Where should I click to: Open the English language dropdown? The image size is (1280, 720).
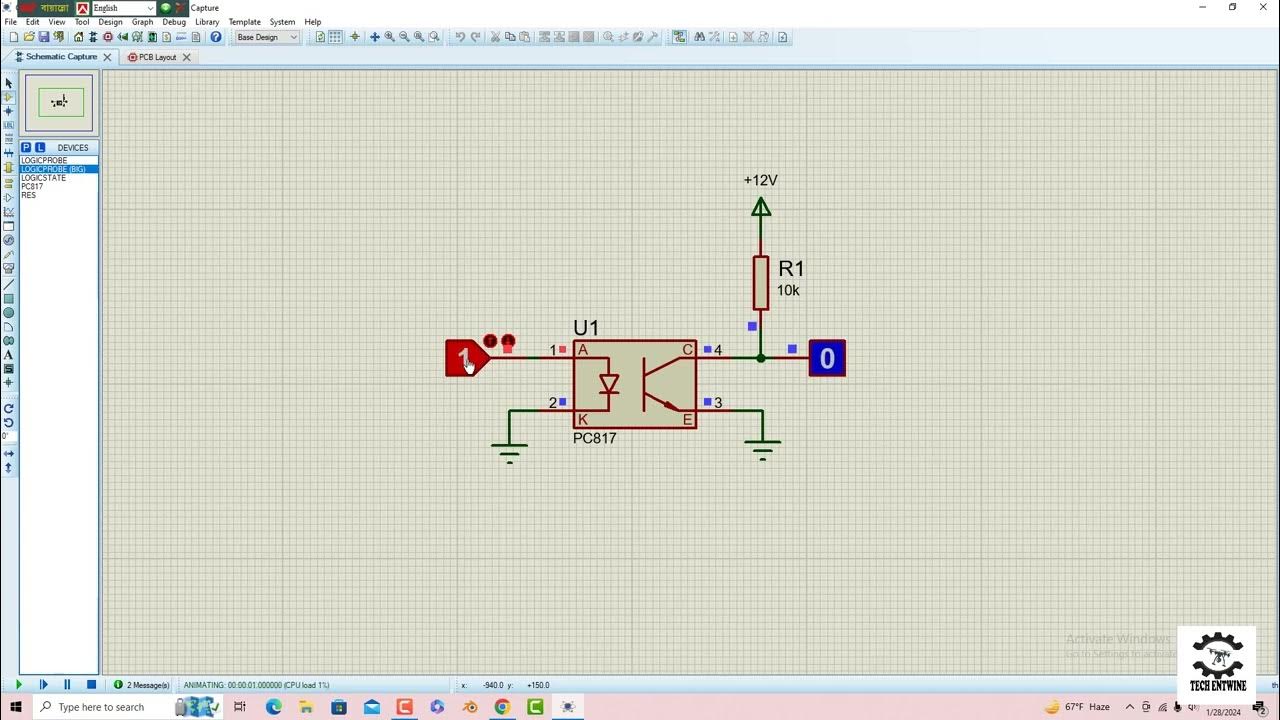coord(123,8)
